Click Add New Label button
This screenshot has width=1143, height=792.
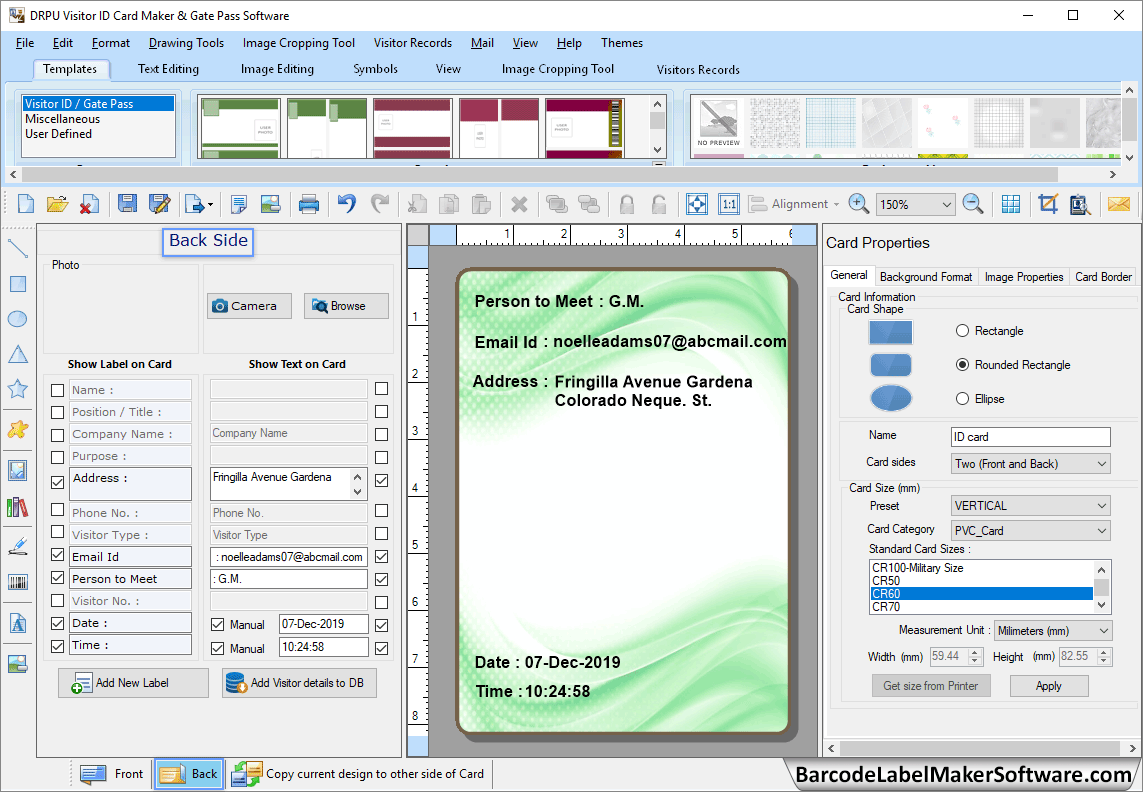pos(133,683)
